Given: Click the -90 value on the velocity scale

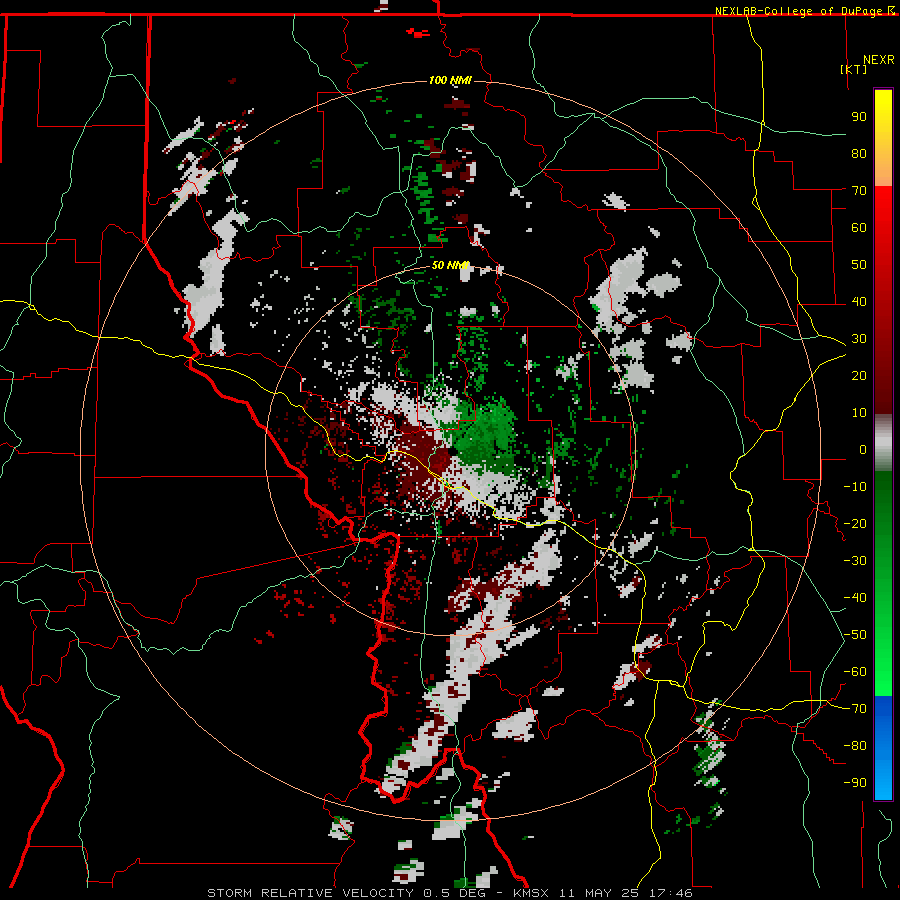Looking at the screenshot, I should pos(855,783).
